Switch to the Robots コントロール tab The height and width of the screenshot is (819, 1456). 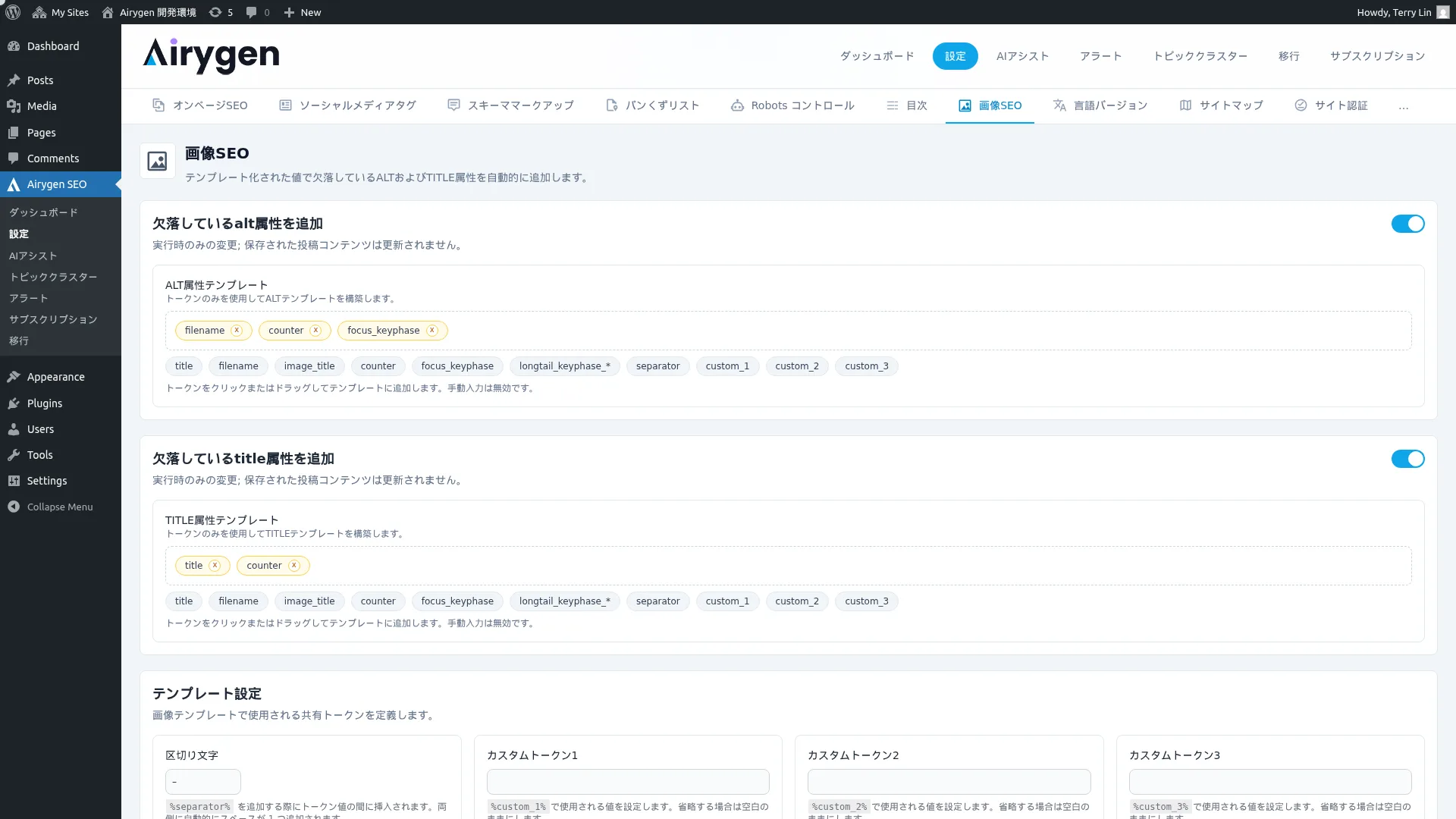pos(793,105)
